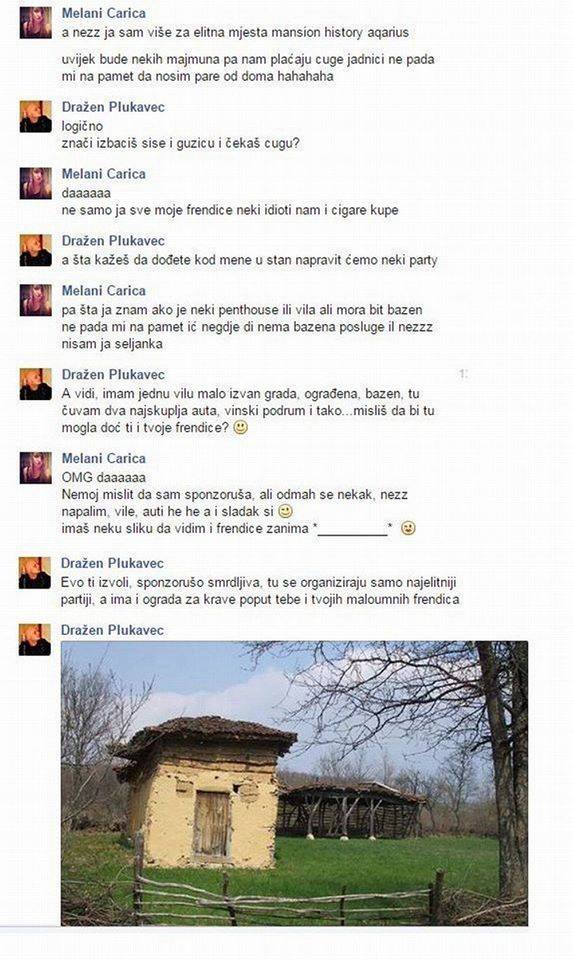Screen dimensions: 573x960
Task: Open Melani Carica name above 'OMG daaaaaa'
Action: point(103,458)
